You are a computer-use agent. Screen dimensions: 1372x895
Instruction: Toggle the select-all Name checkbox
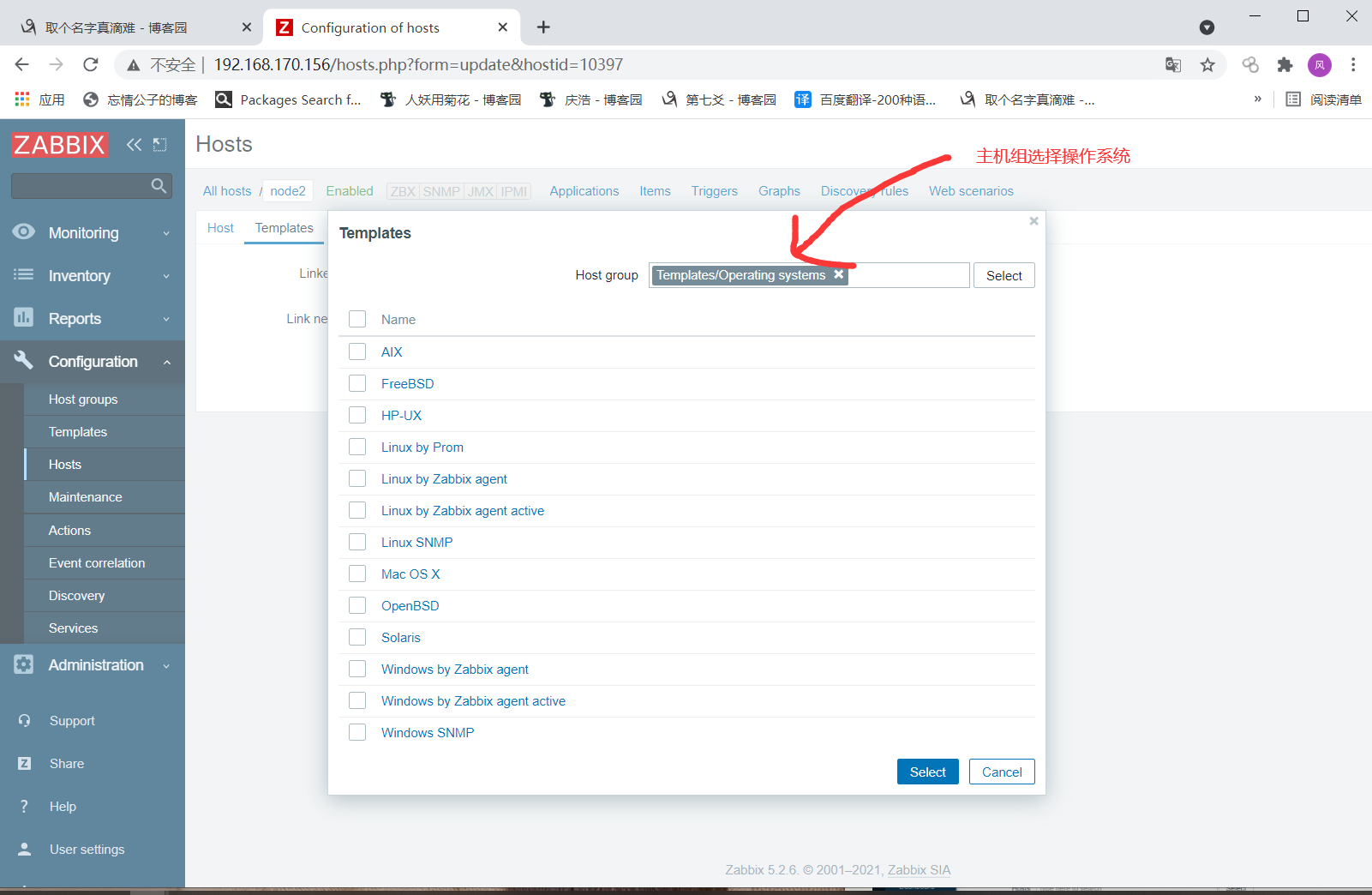pyautogui.click(x=357, y=319)
